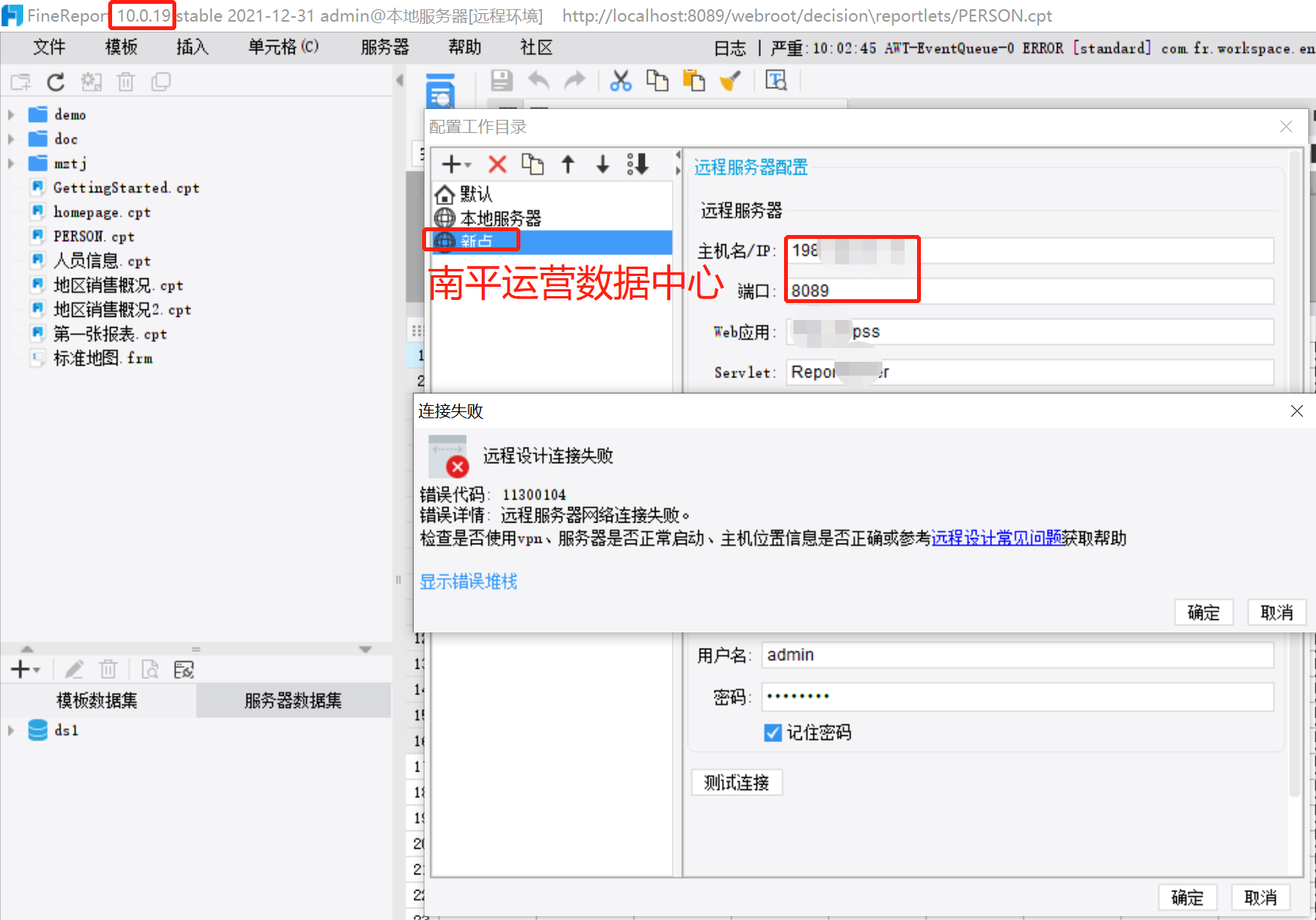1316x920 pixels.
Task: Click the delete trash icon above file tree
Action: (126, 82)
